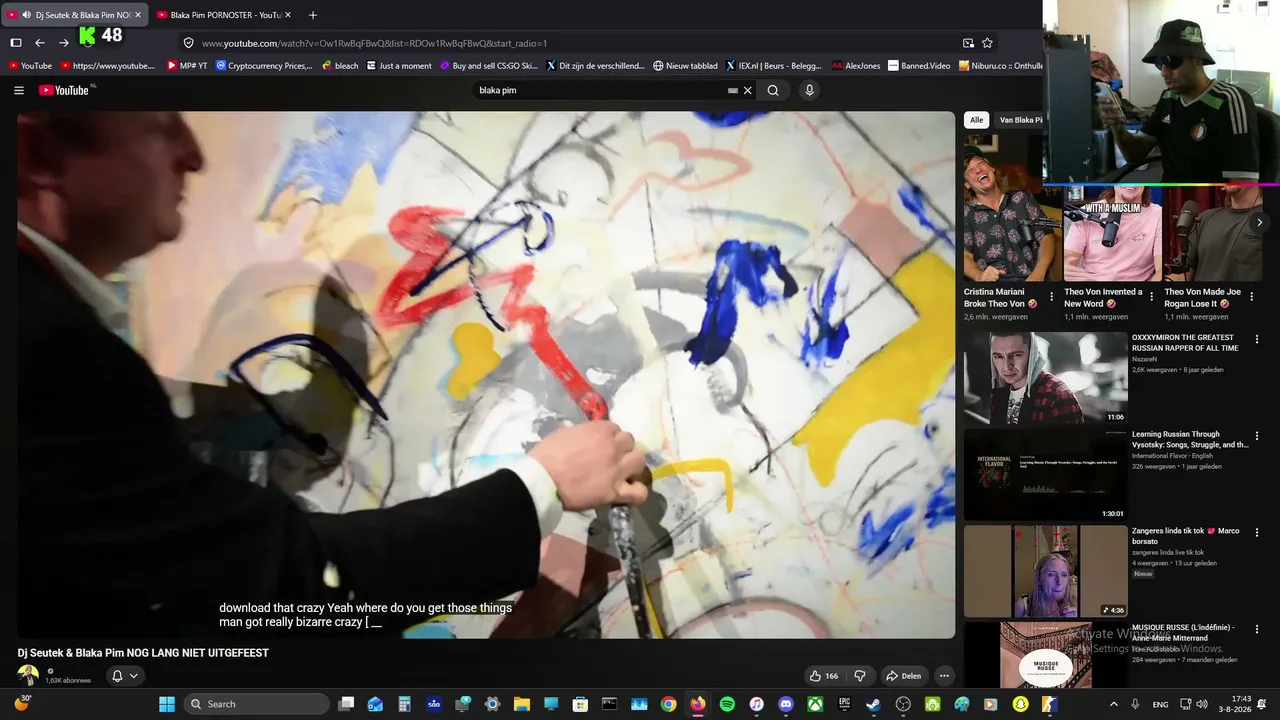This screenshot has width=1280, height=720.
Task: Select the 'Van Blaka Pim' filter chip
Action: pyautogui.click(x=1020, y=120)
